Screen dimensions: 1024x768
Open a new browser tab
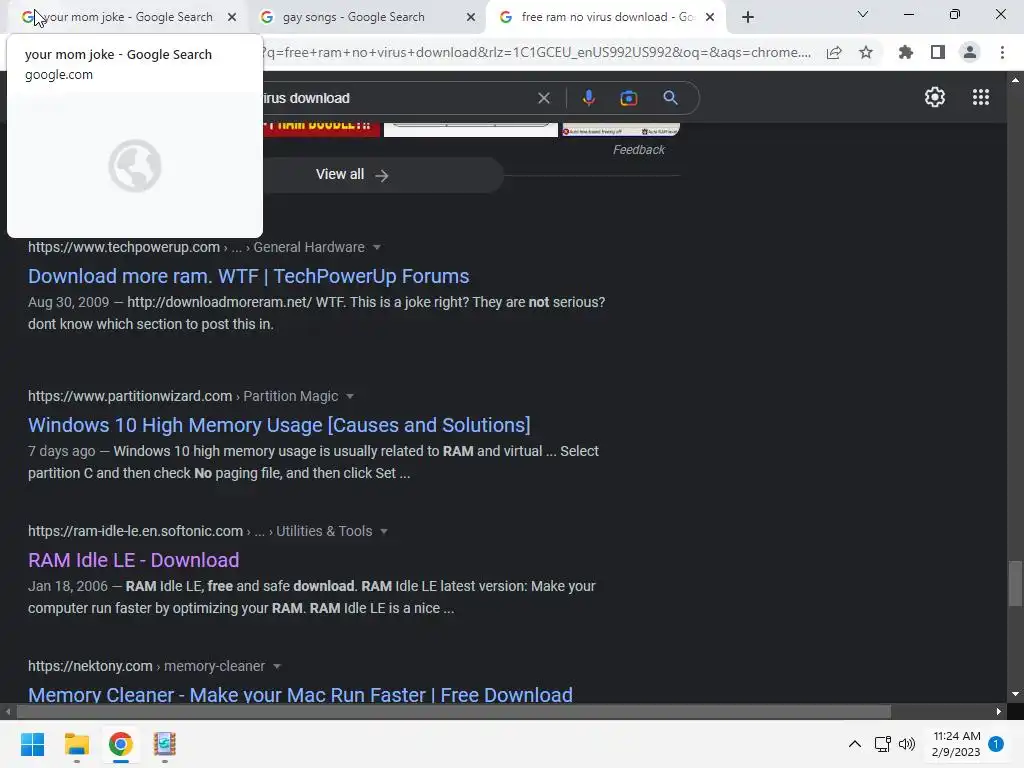[x=748, y=17]
